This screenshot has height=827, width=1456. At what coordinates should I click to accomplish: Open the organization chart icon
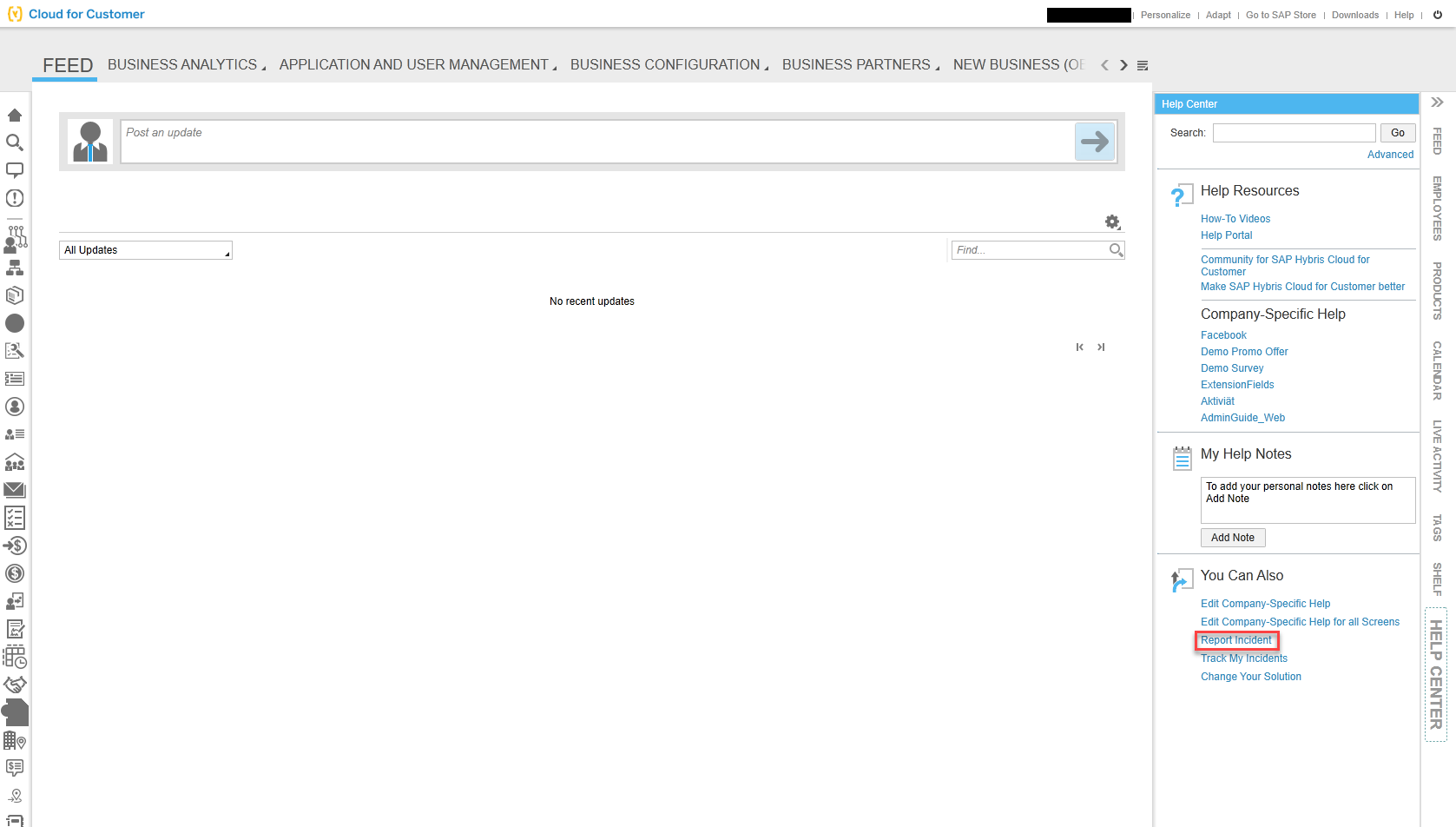(15, 268)
